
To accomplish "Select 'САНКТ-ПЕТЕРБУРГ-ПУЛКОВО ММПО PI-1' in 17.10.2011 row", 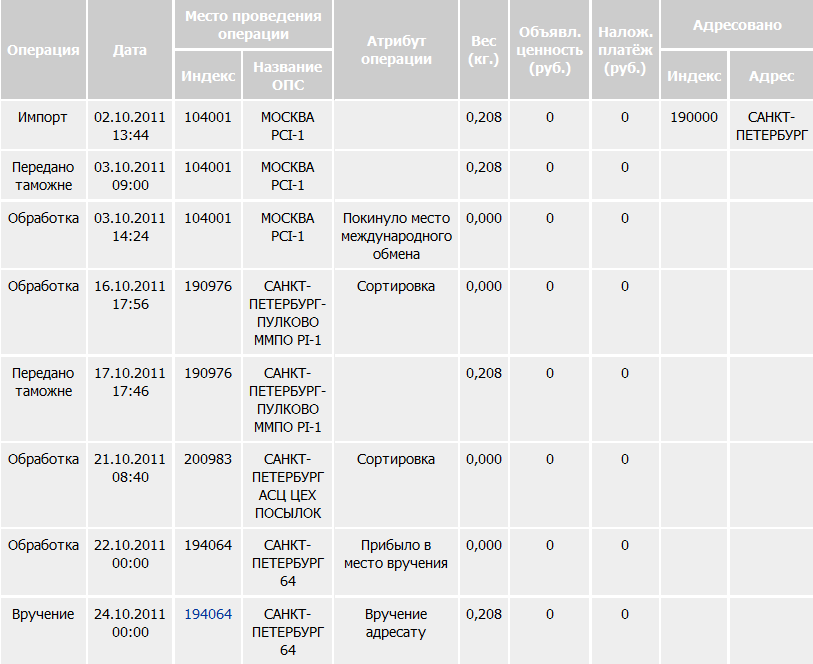I will pos(287,400).
